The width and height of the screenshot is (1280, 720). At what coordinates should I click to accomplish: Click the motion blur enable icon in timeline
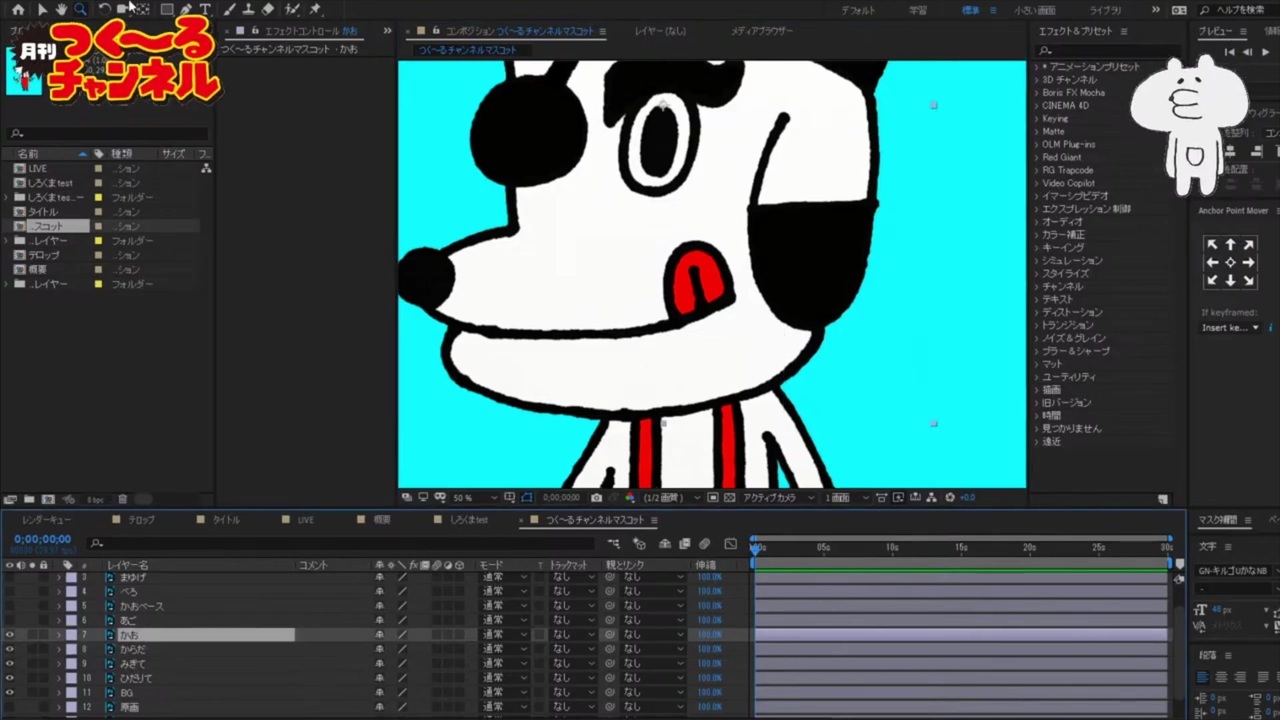click(x=704, y=544)
